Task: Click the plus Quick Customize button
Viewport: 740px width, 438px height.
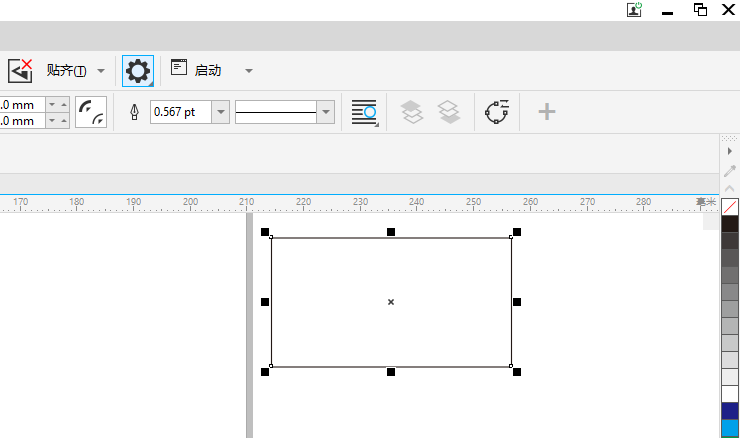Action: point(547,112)
